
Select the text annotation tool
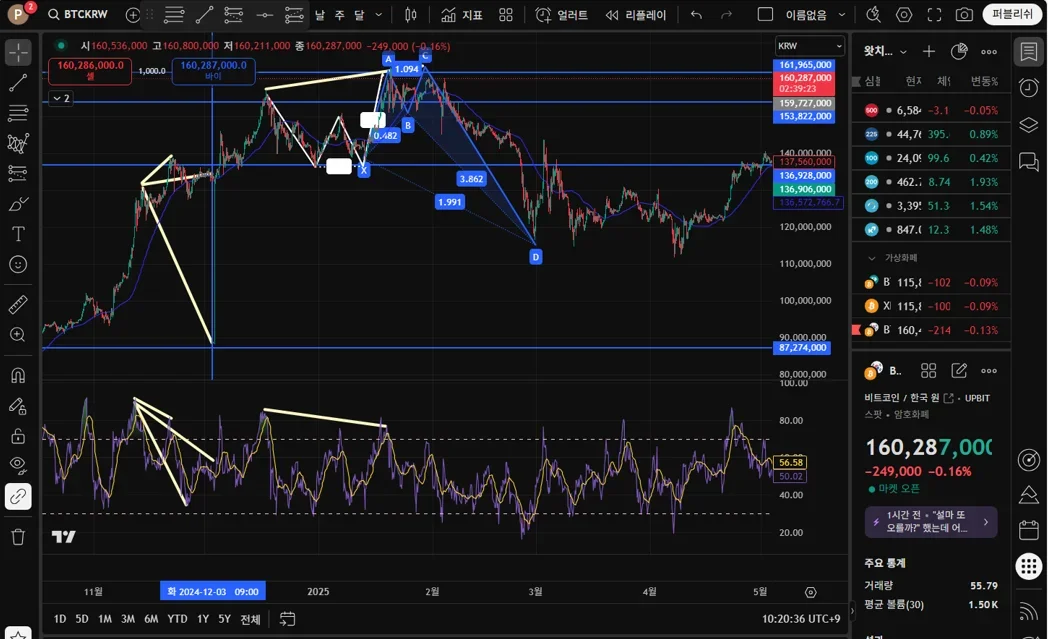click(18, 234)
